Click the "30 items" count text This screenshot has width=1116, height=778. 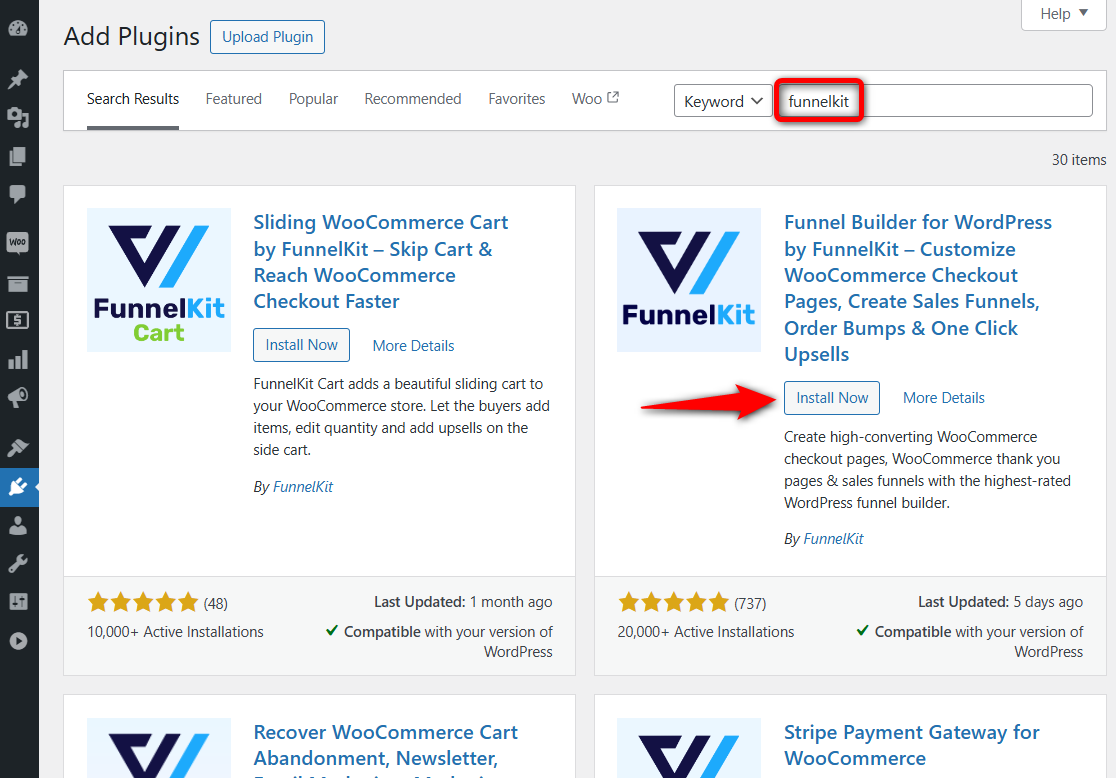pos(1079,160)
